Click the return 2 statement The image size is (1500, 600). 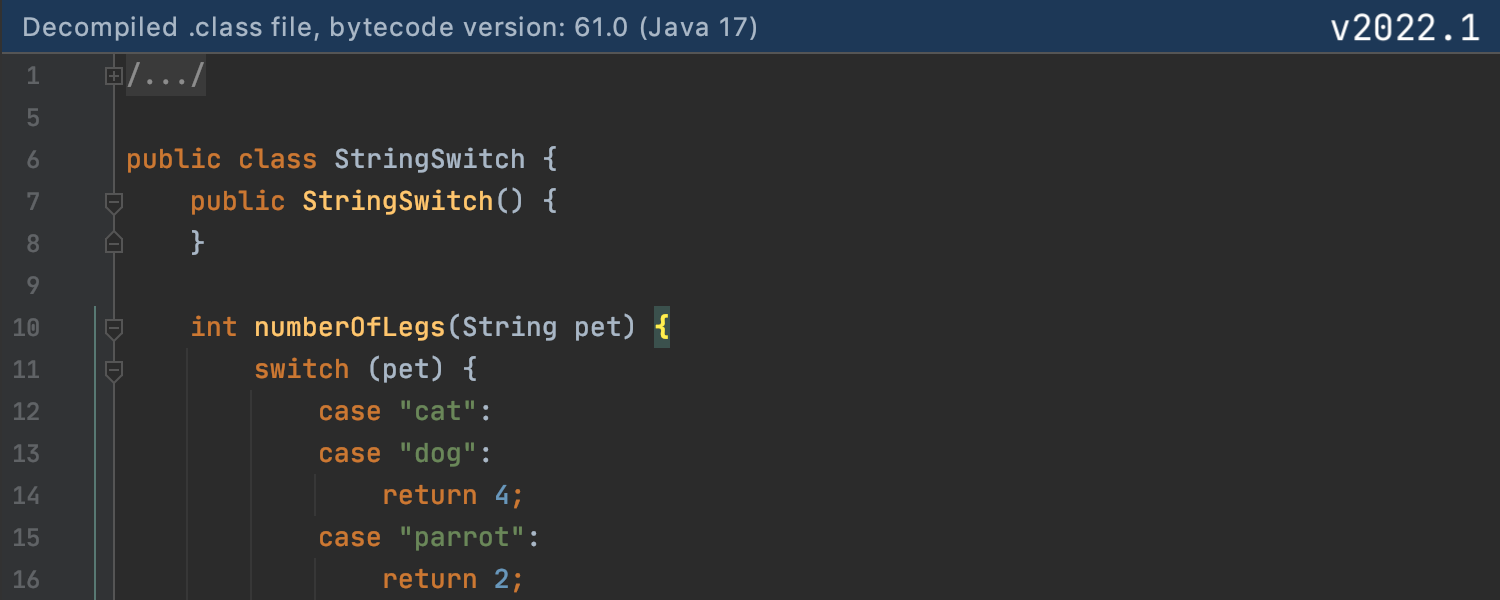[452, 580]
